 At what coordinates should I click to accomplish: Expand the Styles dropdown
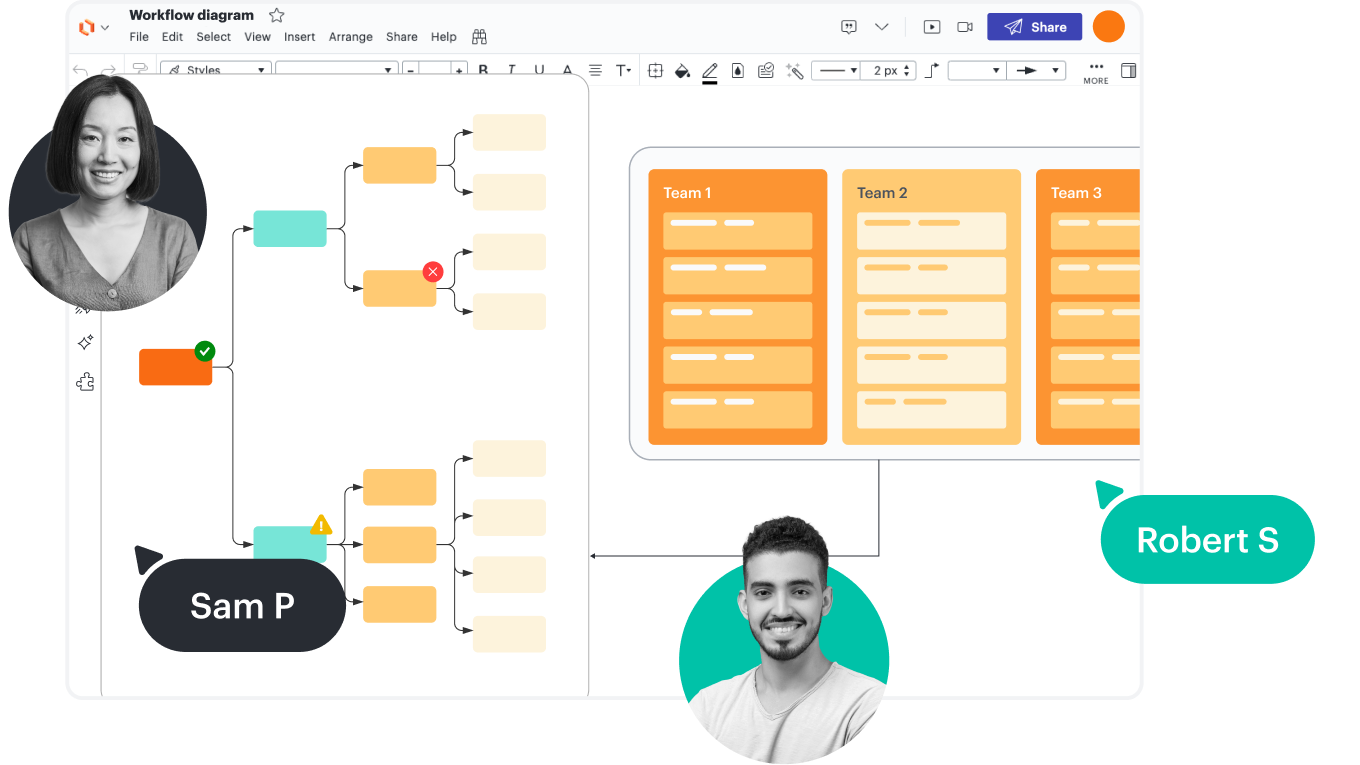click(x=215, y=71)
